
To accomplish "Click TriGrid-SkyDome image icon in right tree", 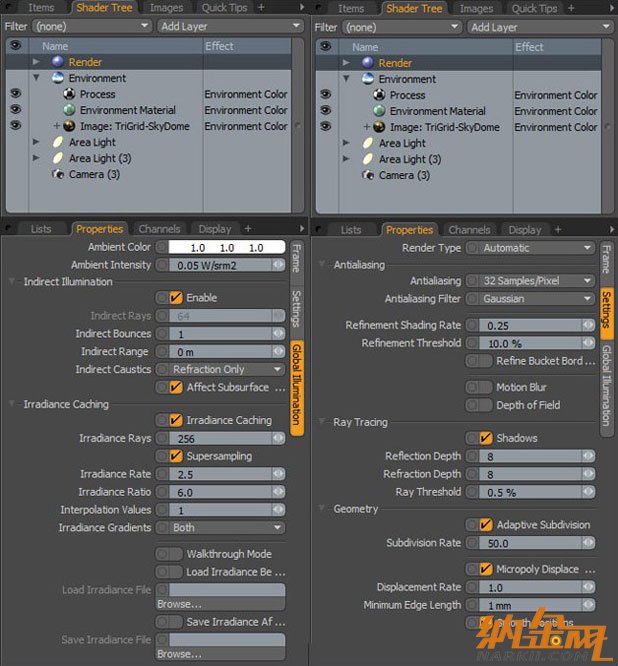I will (x=379, y=127).
